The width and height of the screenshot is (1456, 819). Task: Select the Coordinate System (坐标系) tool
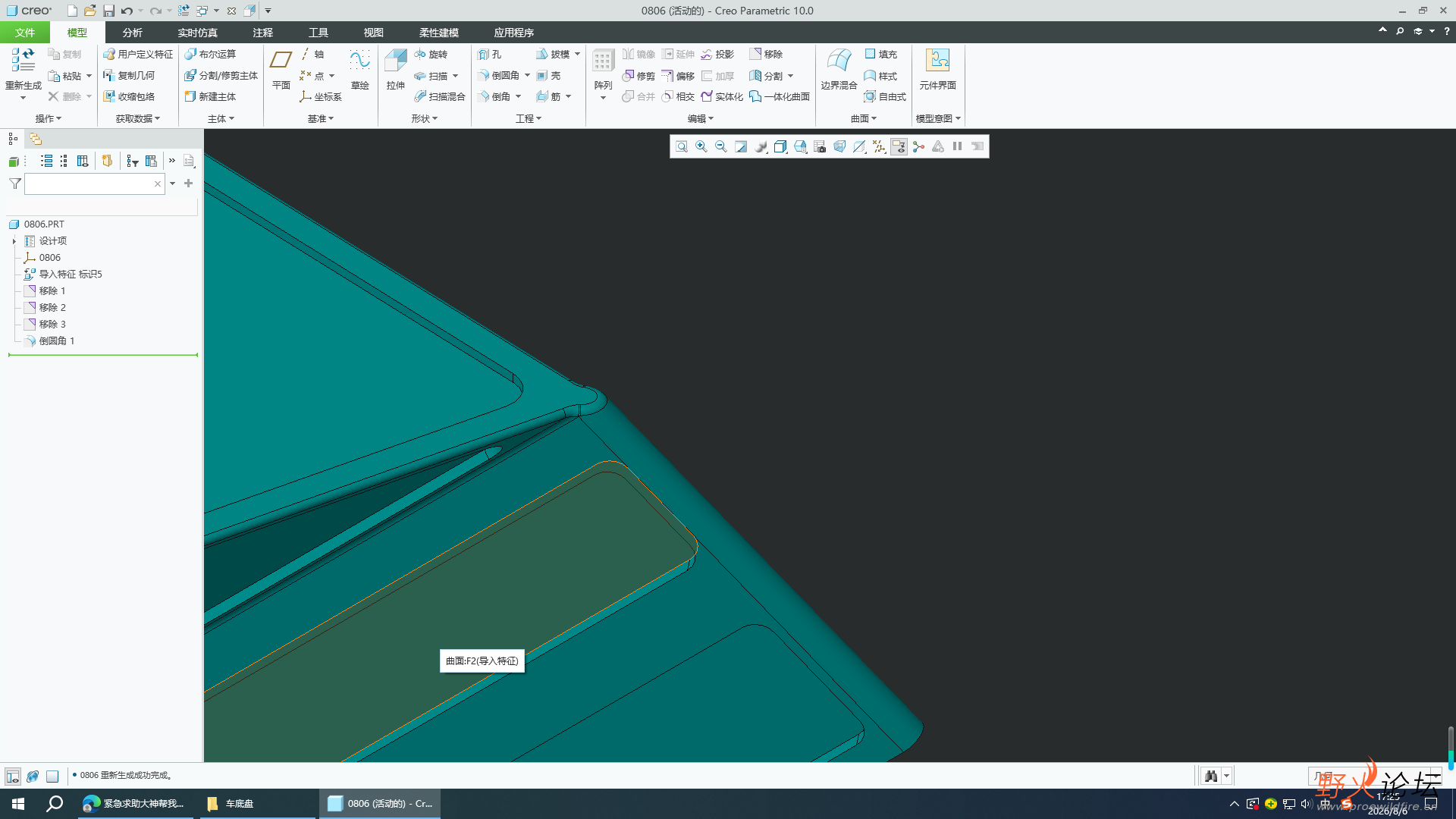(321, 97)
